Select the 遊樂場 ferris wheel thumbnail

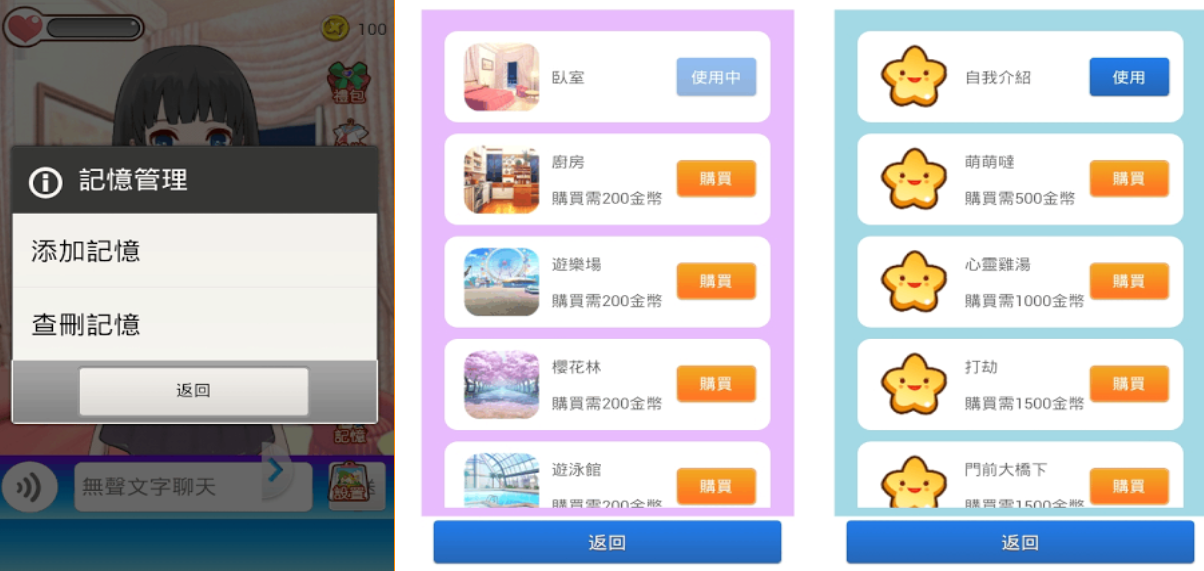click(501, 281)
